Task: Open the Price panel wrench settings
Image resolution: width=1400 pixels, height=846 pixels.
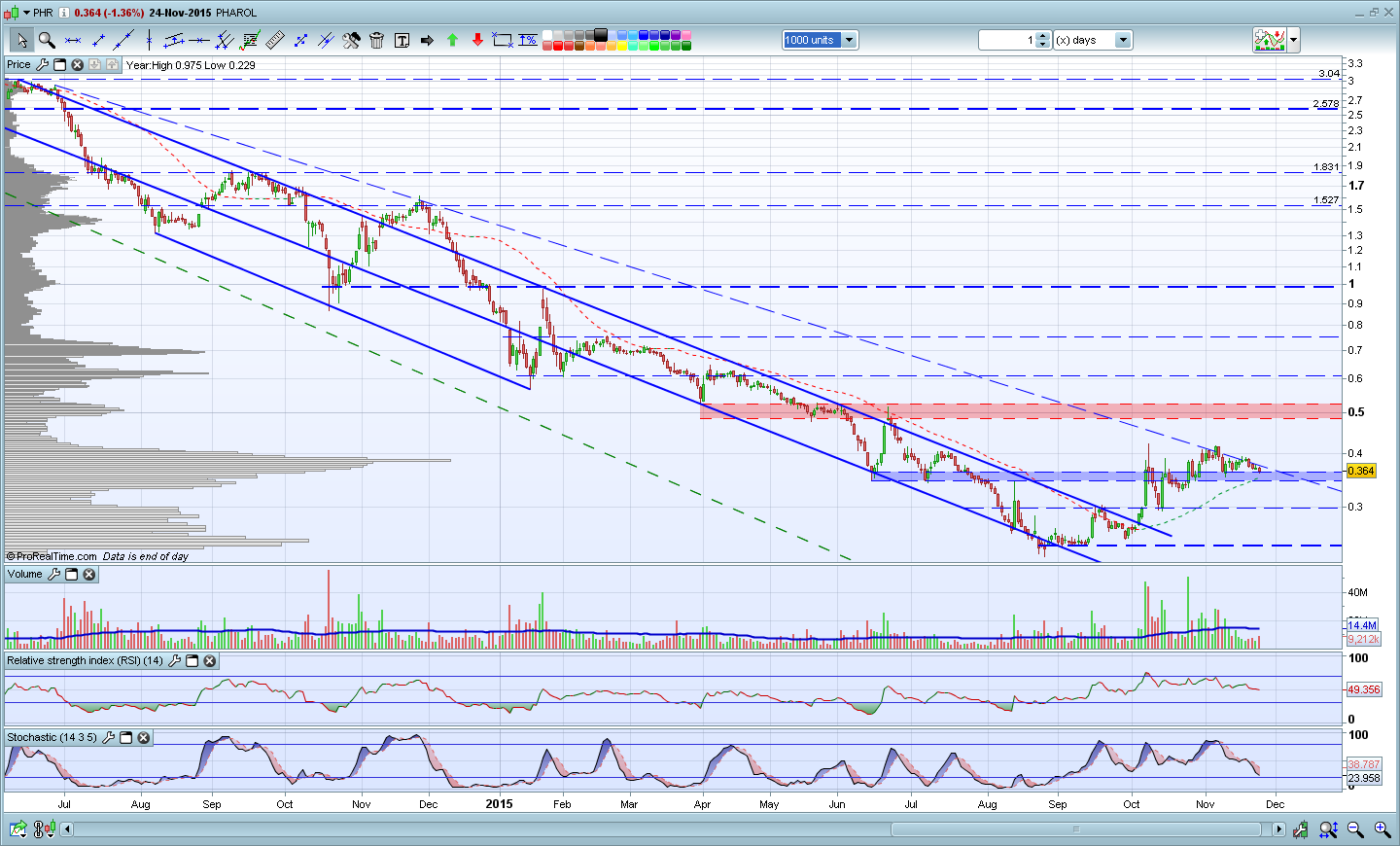Action: point(42,65)
